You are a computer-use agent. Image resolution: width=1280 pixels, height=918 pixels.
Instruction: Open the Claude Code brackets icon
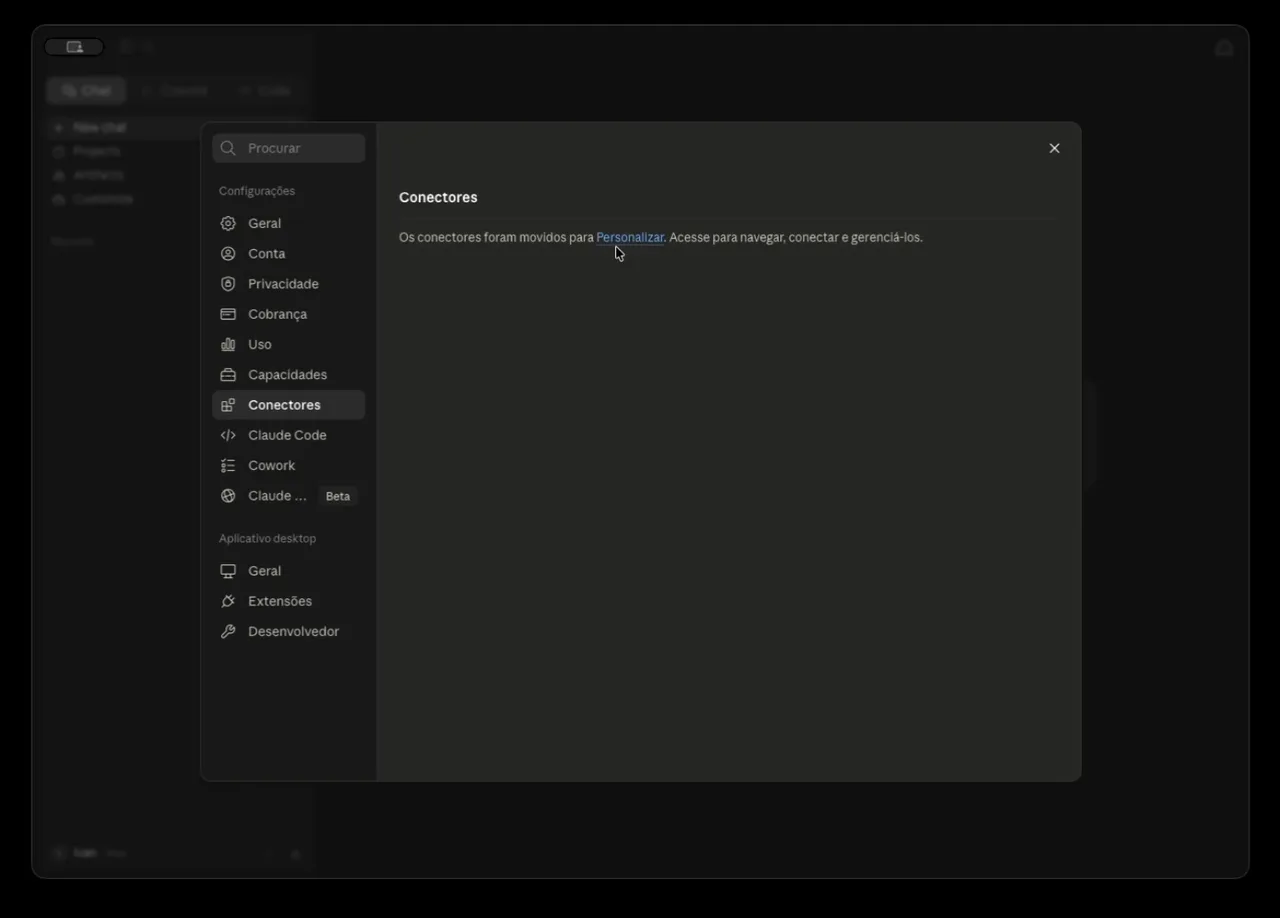(228, 435)
